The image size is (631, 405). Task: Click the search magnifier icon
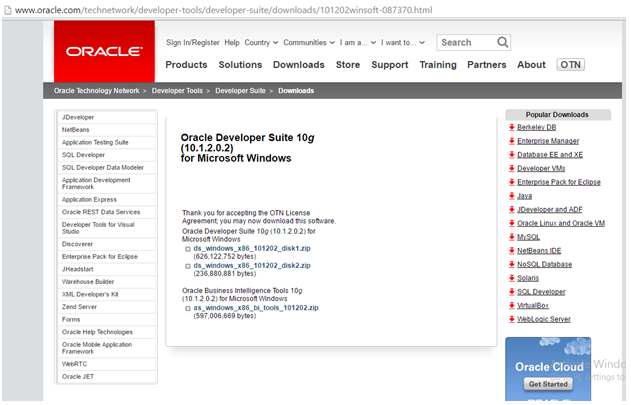click(x=500, y=43)
